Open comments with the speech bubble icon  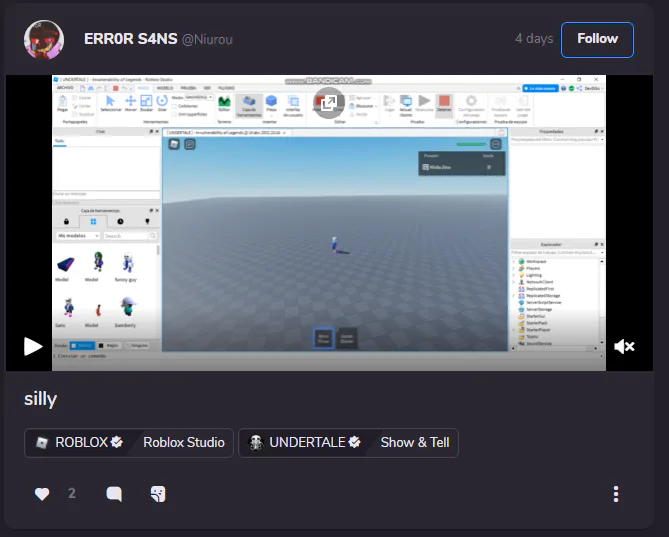coord(114,494)
